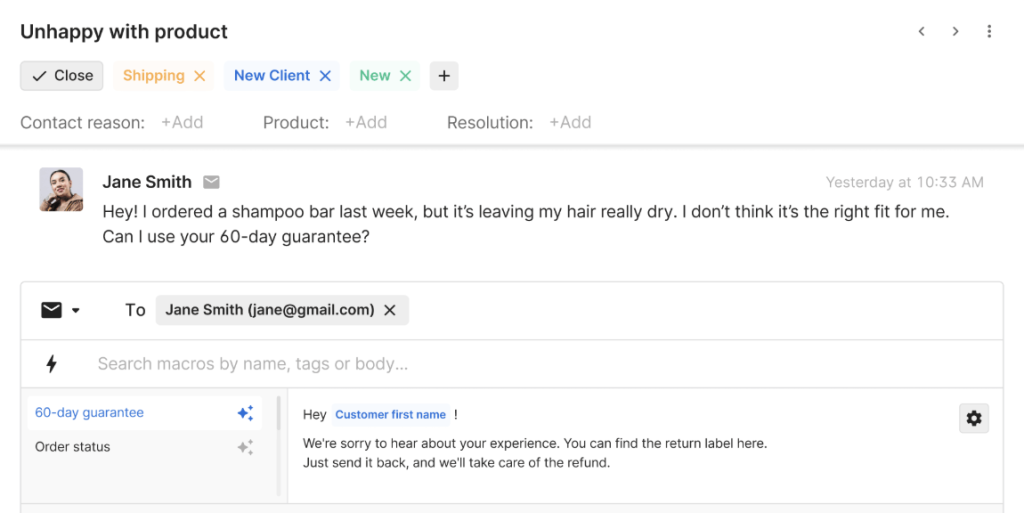Go to the previous ticket with left chevron
Viewport: 1024px width, 513px height.
pyautogui.click(x=922, y=32)
